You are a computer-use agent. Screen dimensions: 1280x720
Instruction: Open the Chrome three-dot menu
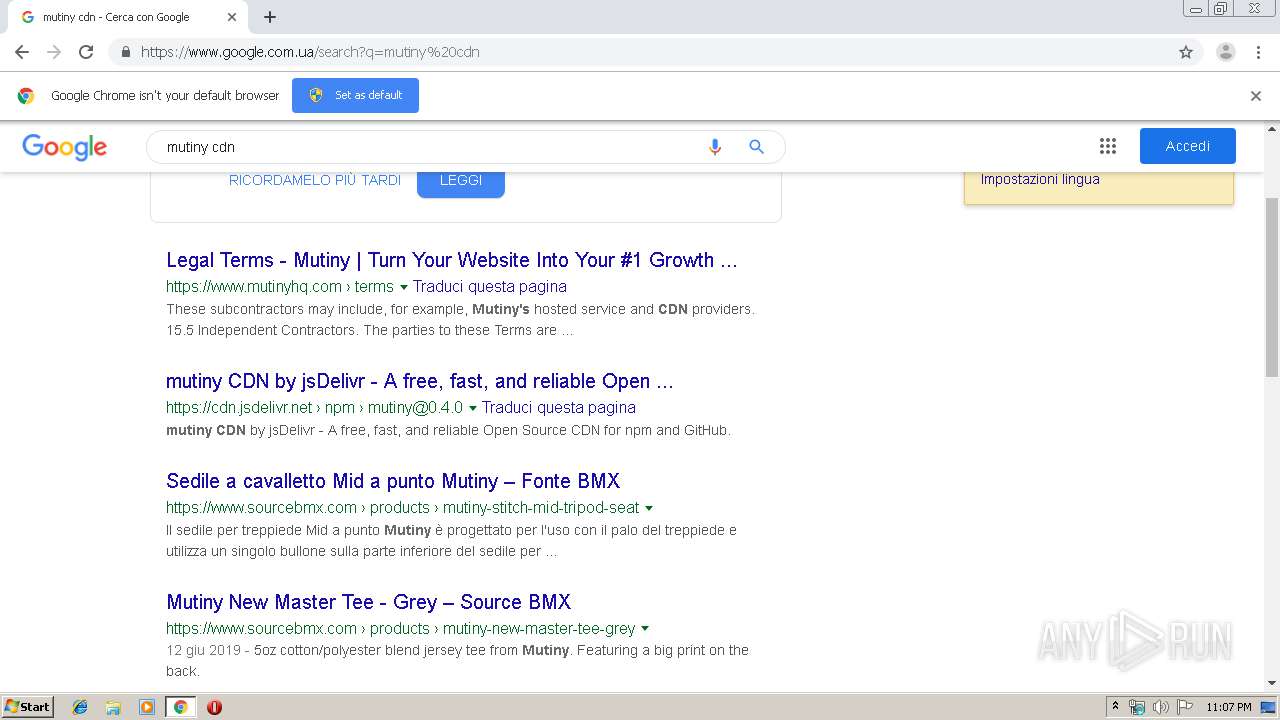tap(1258, 52)
